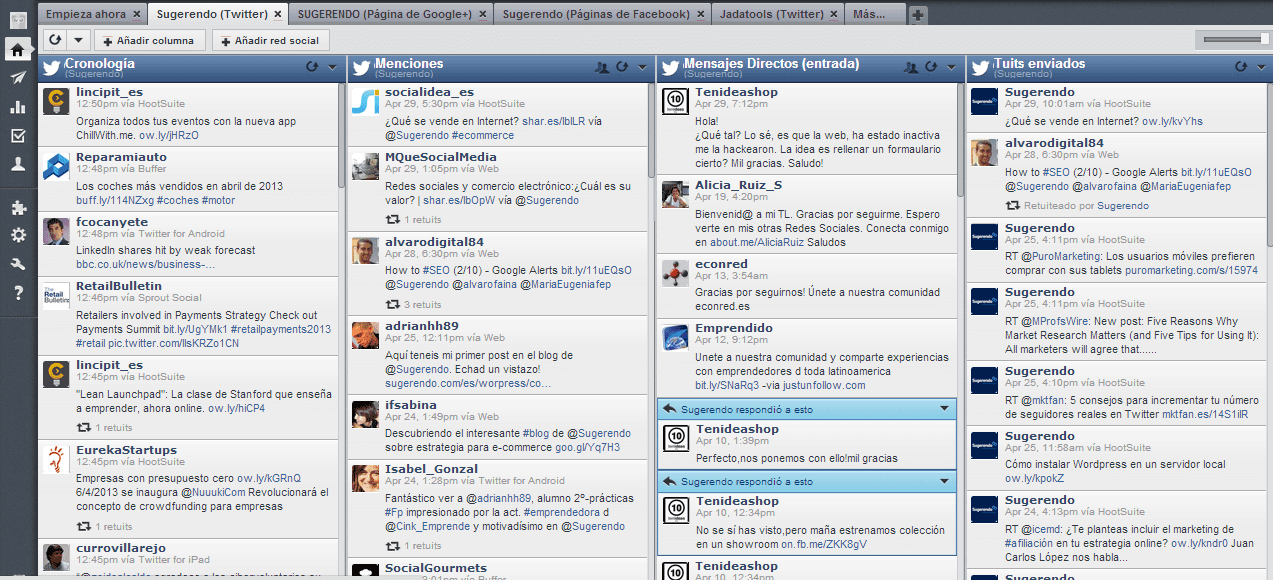Open Reparamiauto profile avatar
Image resolution: width=1273 pixels, height=580 pixels.
pyautogui.click(x=56, y=166)
